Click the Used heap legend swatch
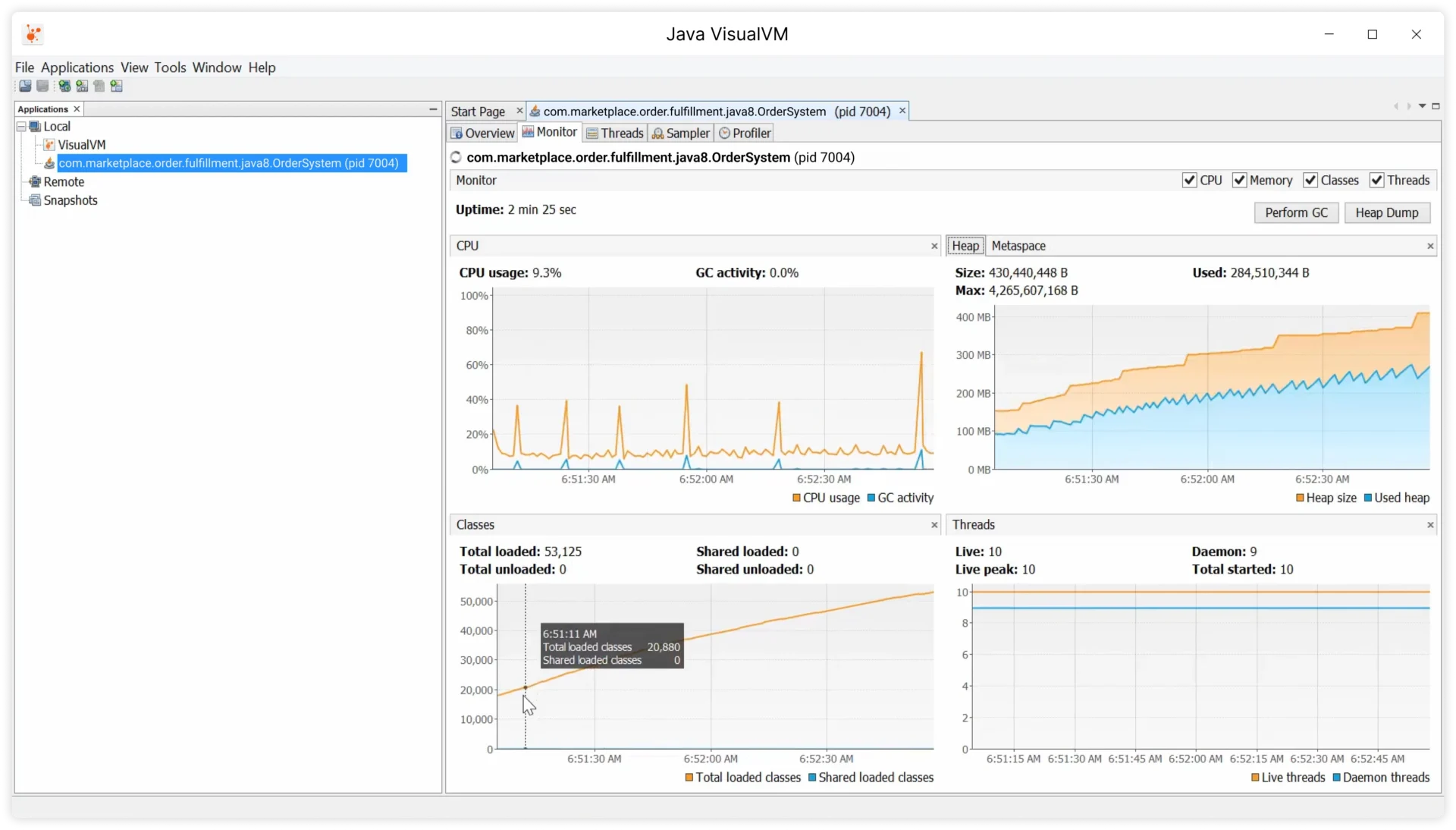 pos(1367,498)
